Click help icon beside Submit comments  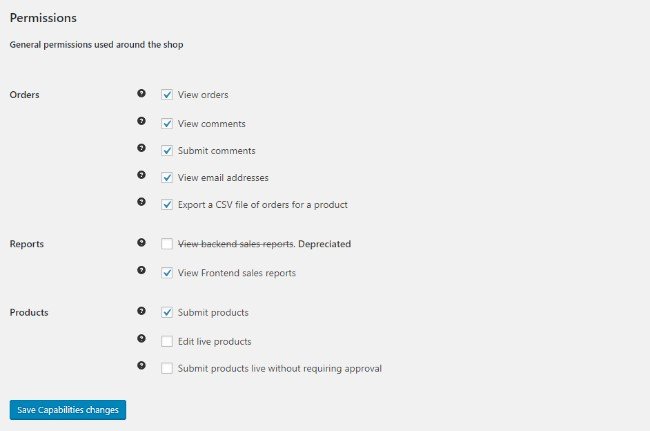(x=141, y=148)
